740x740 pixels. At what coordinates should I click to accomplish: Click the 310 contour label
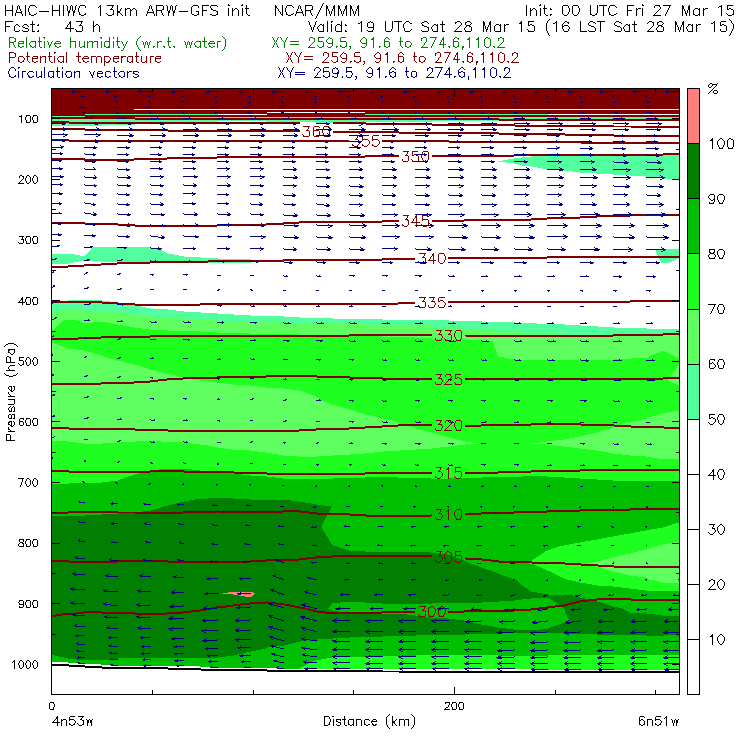448,514
